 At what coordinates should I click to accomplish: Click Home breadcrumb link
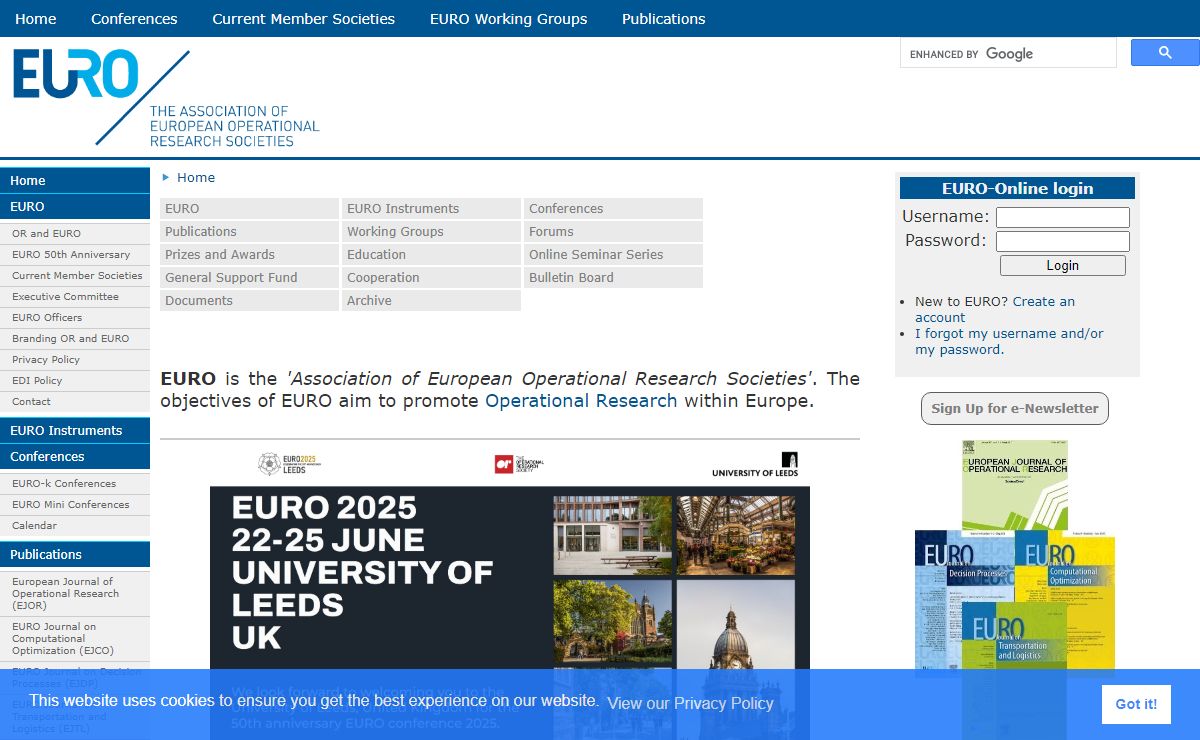click(x=196, y=177)
